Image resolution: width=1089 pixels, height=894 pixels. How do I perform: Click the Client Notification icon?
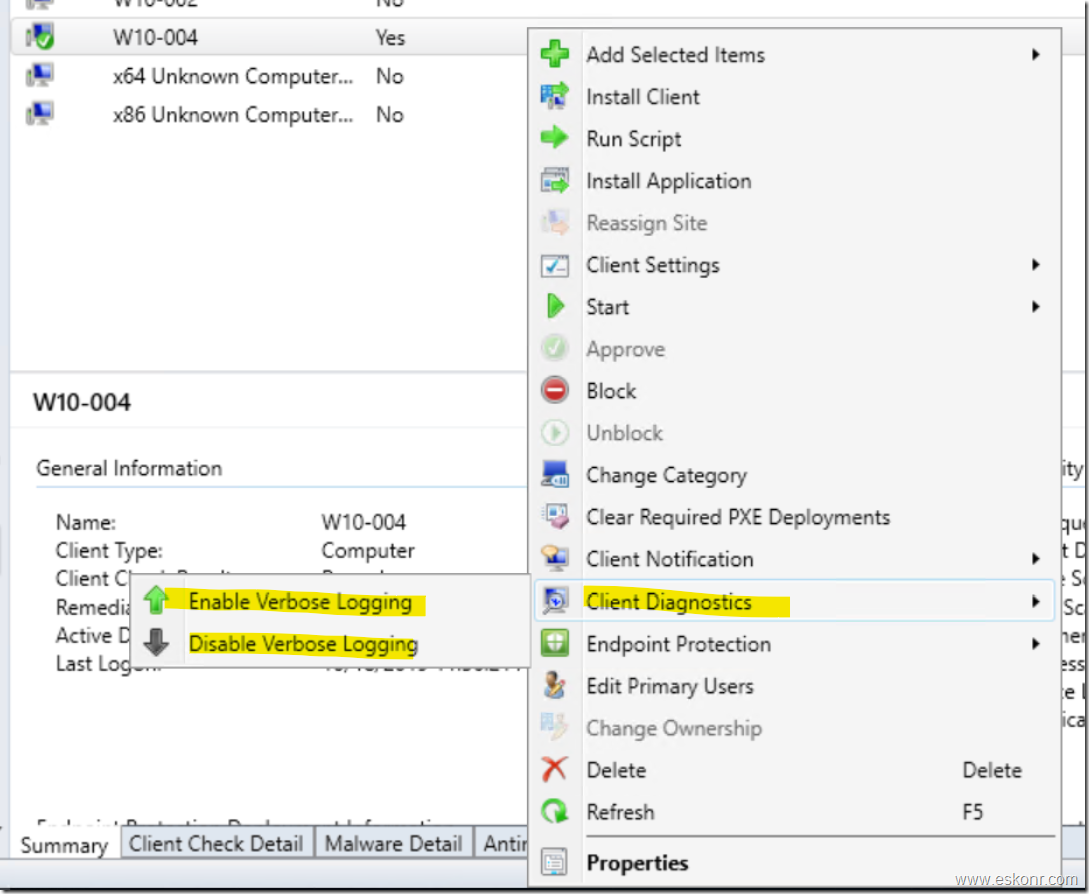[x=556, y=559]
